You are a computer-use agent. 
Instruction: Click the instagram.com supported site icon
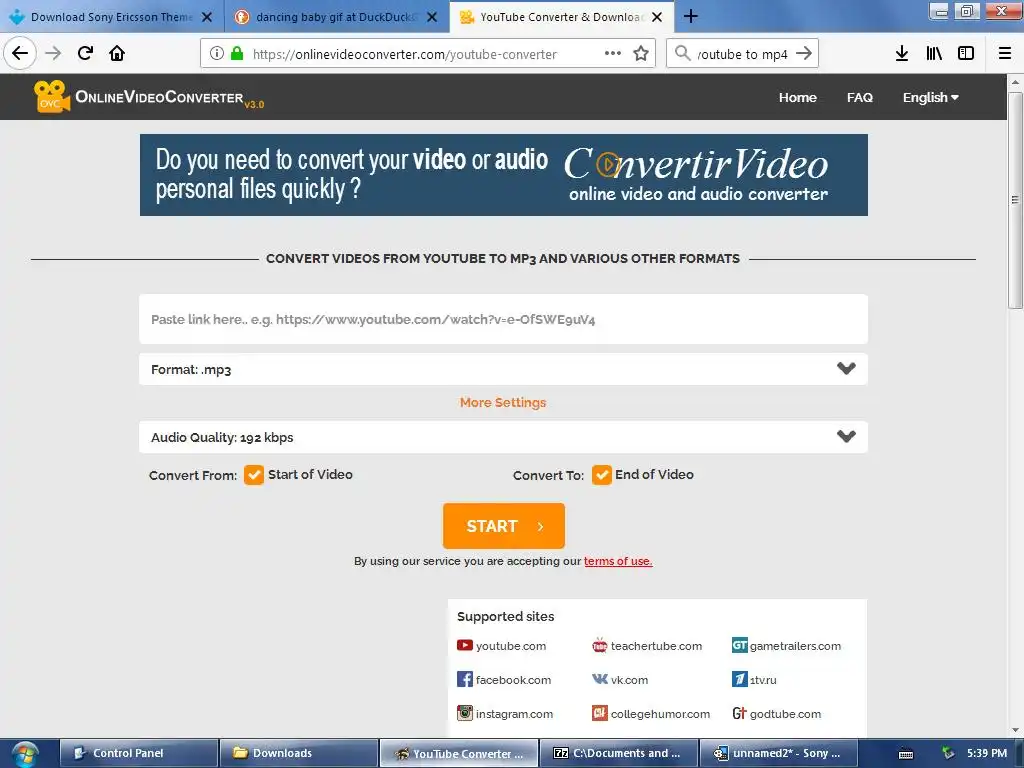(x=464, y=713)
